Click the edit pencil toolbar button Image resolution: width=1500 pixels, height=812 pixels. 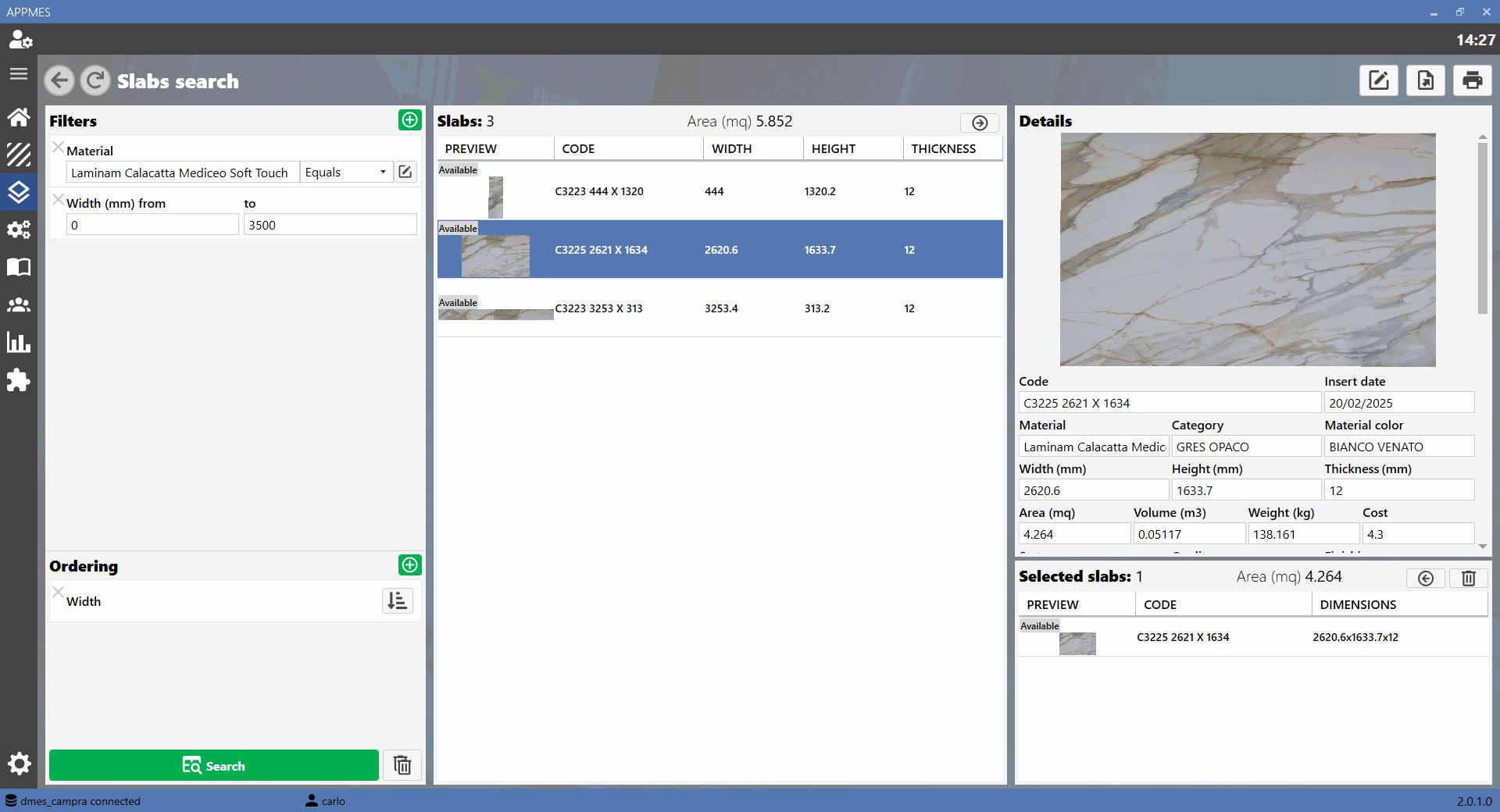click(x=1379, y=80)
